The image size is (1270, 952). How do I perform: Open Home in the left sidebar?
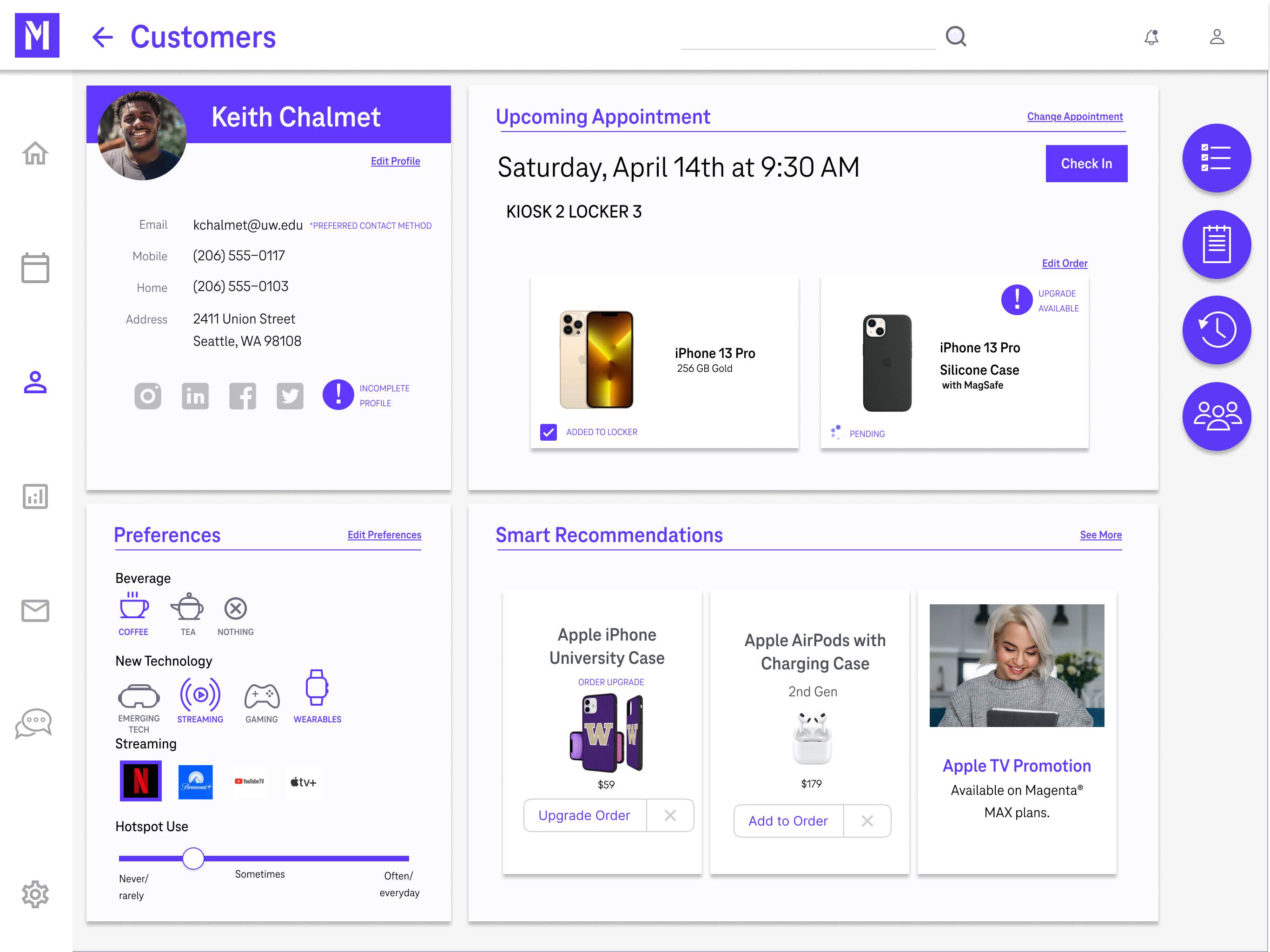[x=35, y=153]
